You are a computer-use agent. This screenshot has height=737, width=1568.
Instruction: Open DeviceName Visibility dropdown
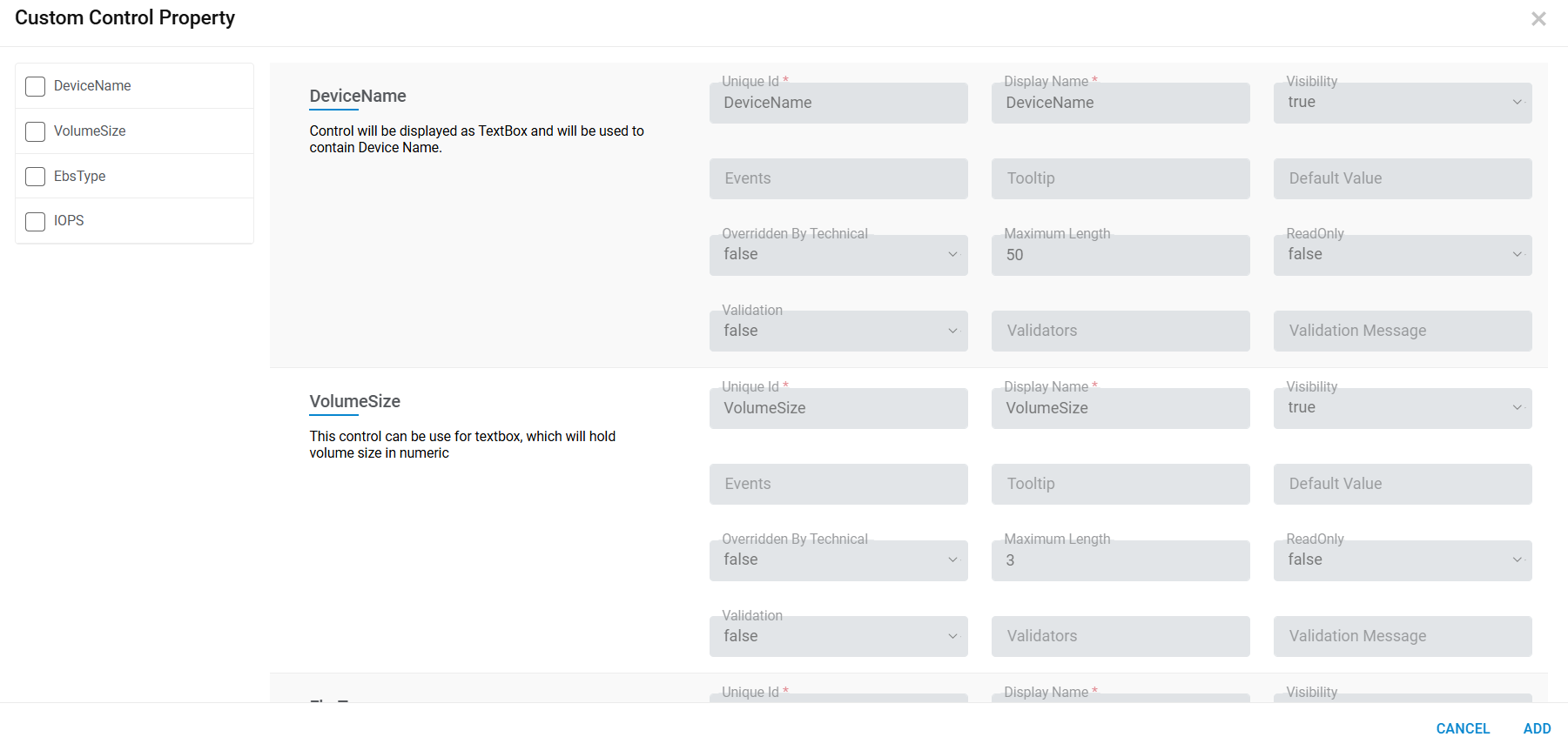click(x=1402, y=103)
